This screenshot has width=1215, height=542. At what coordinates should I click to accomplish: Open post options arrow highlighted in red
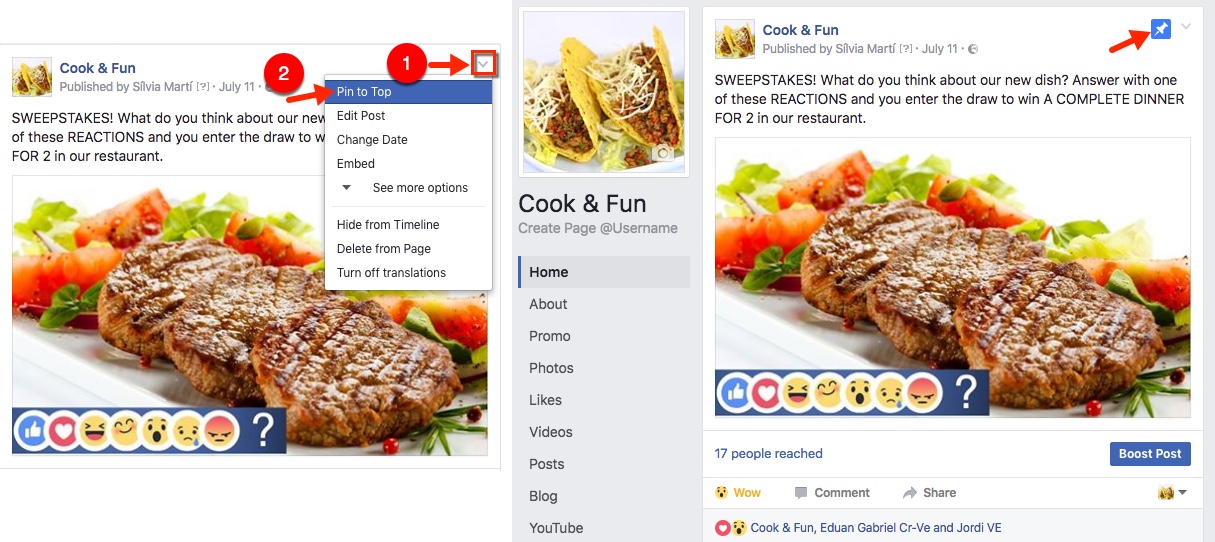pos(484,65)
